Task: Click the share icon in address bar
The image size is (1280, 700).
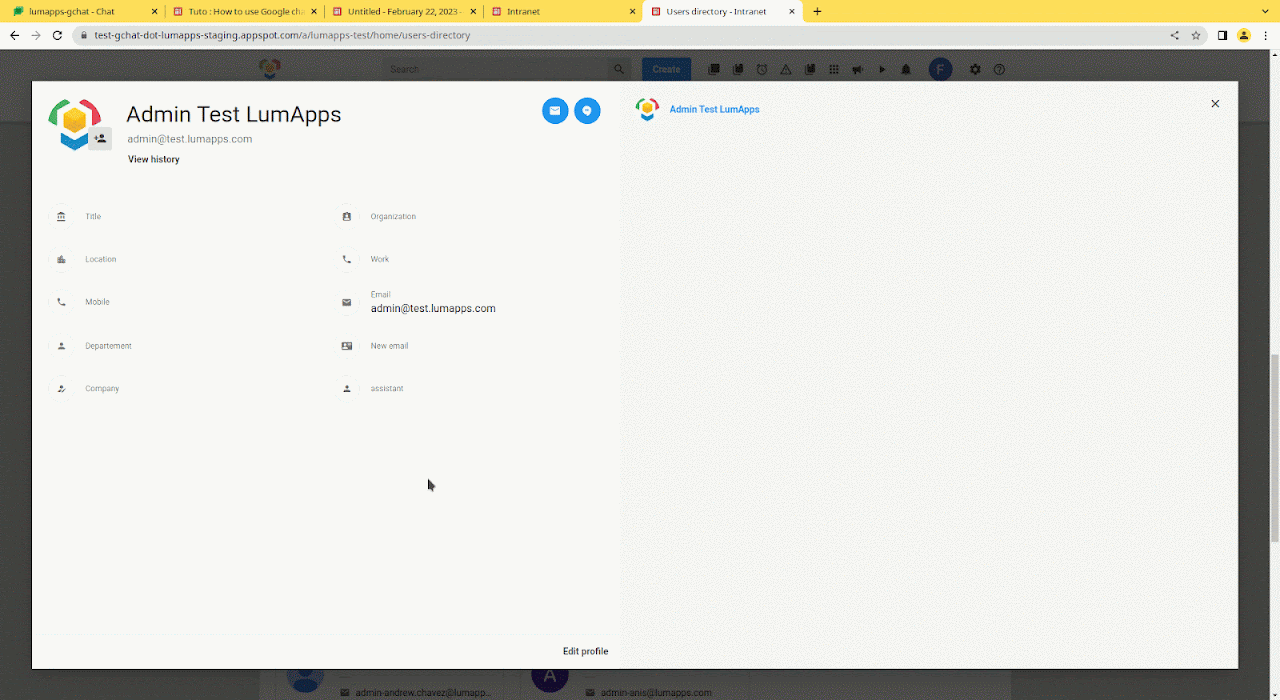Action: click(x=1174, y=35)
